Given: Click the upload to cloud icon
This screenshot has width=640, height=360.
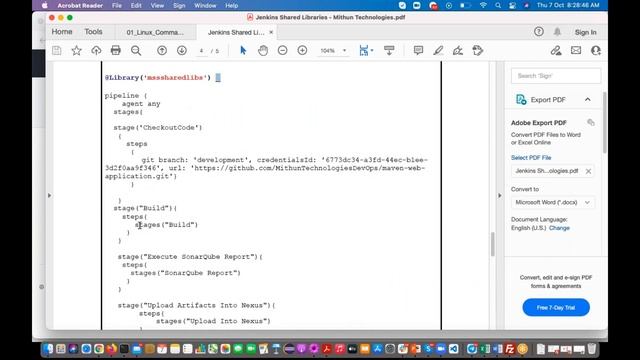Looking at the screenshot, I should pos(96,51).
